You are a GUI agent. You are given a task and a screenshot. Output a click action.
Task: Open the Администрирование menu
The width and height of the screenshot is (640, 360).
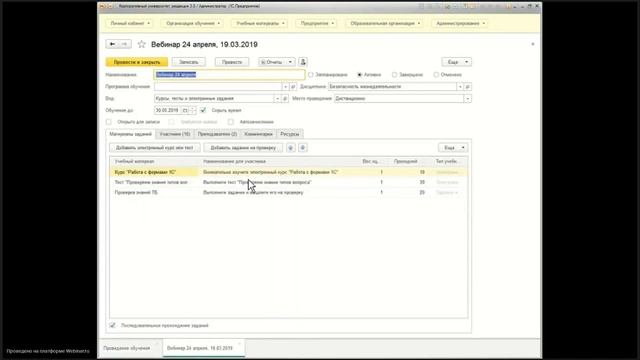tap(460, 23)
